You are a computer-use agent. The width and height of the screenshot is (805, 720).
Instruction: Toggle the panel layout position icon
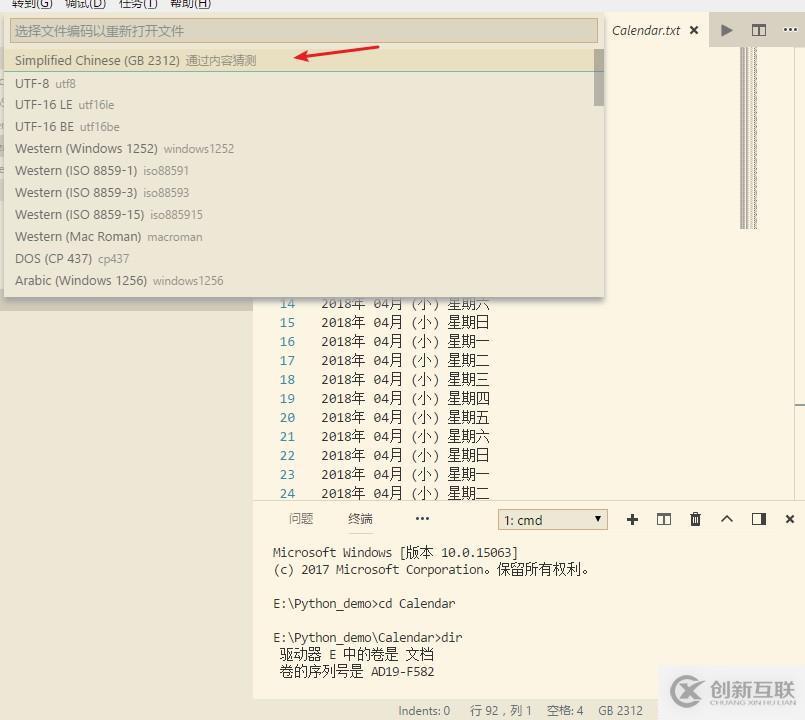[x=757, y=519]
